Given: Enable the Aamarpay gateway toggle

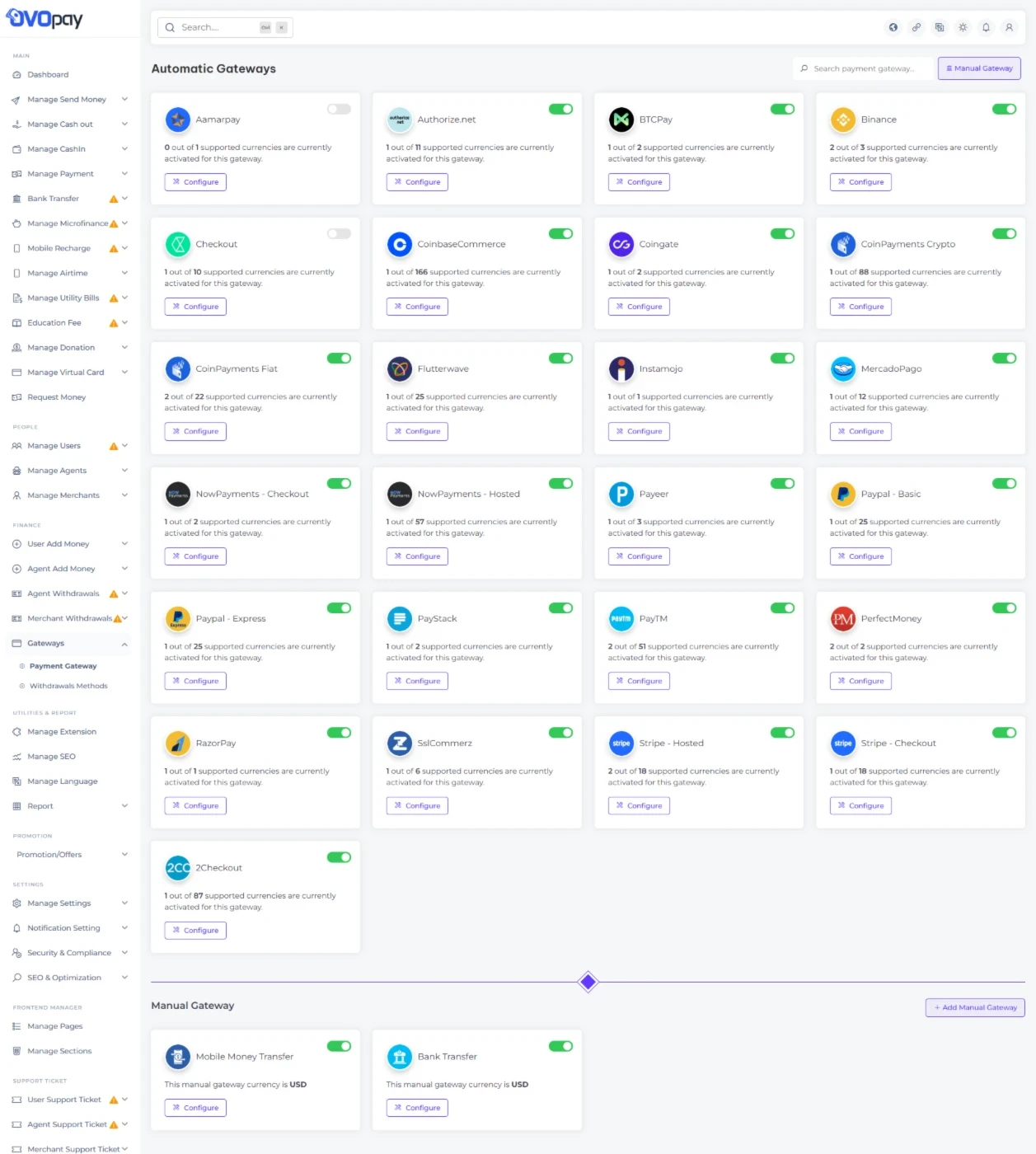Looking at the screenshot, I should pos(339,109).
